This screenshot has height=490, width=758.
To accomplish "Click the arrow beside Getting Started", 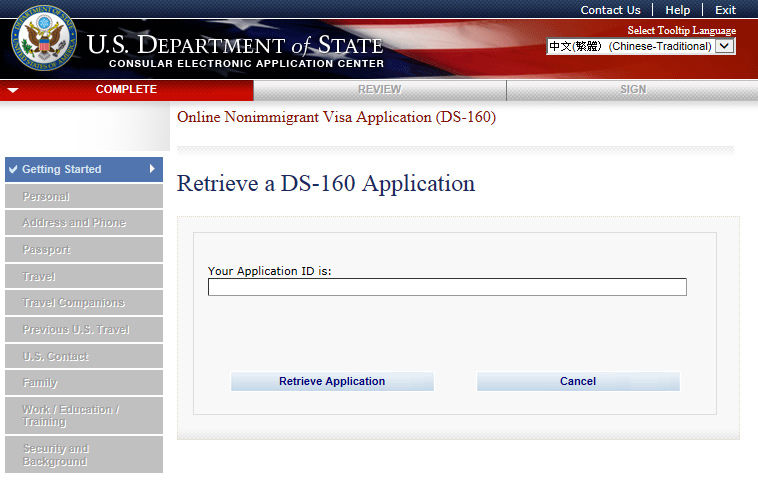I will tap(152, 169).
